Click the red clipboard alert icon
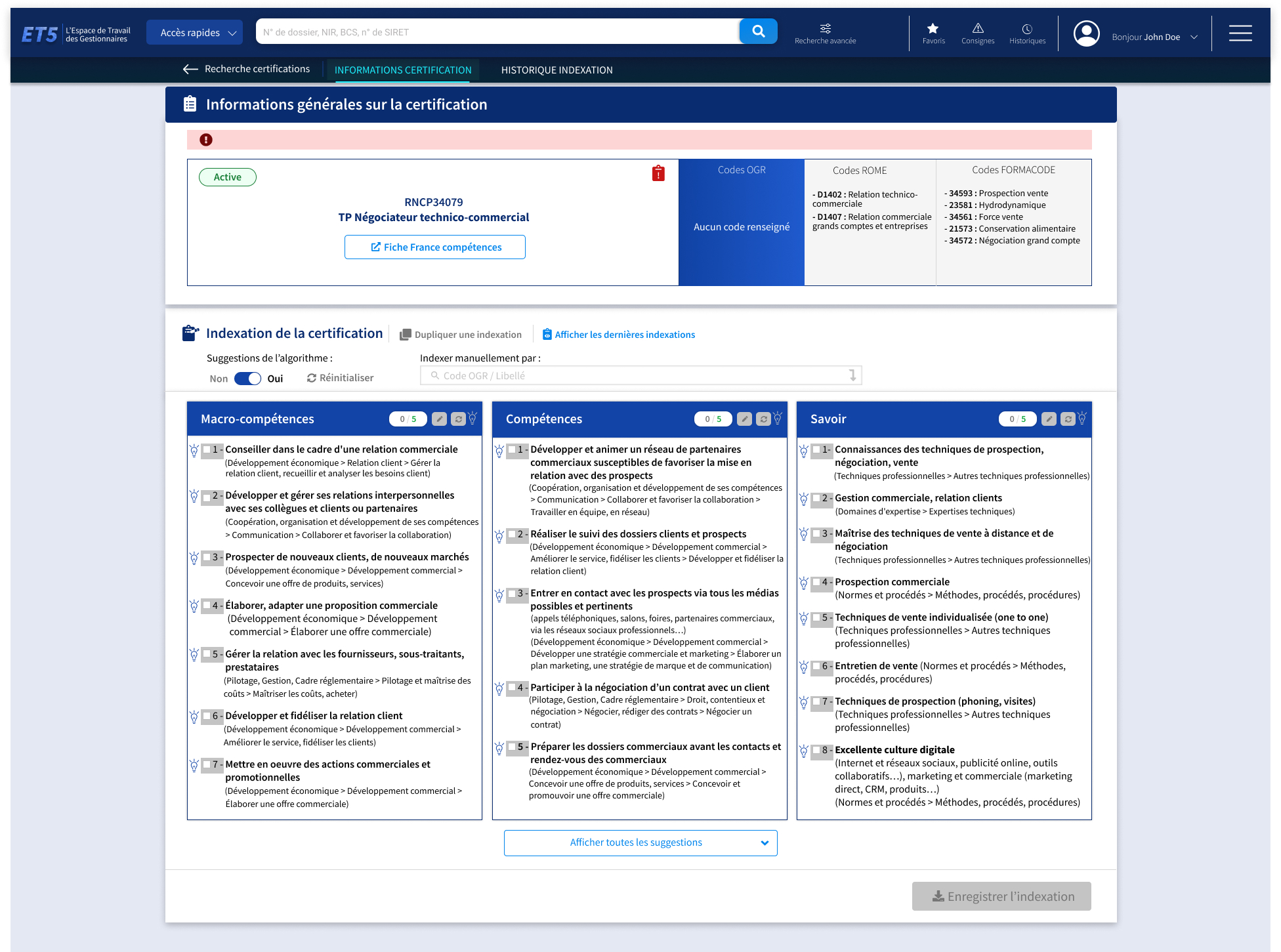Viewport: 1281px width, 952px height. pyautogui.click(x=658, y=173)
